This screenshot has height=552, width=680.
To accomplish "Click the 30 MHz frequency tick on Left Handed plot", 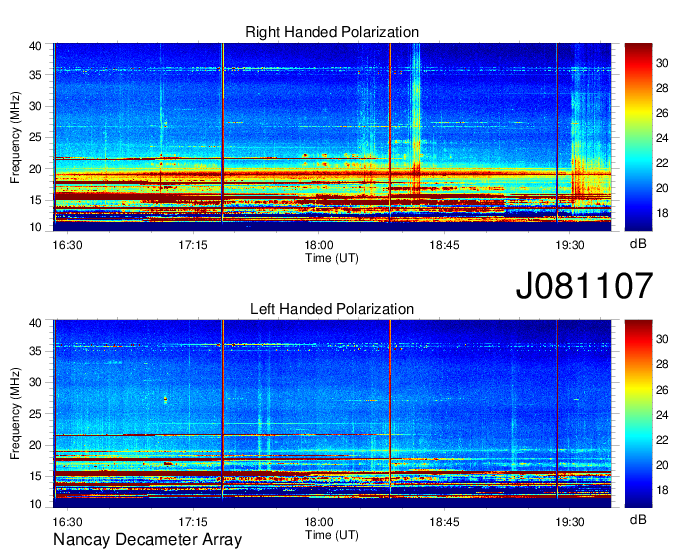I will [36, 382].
